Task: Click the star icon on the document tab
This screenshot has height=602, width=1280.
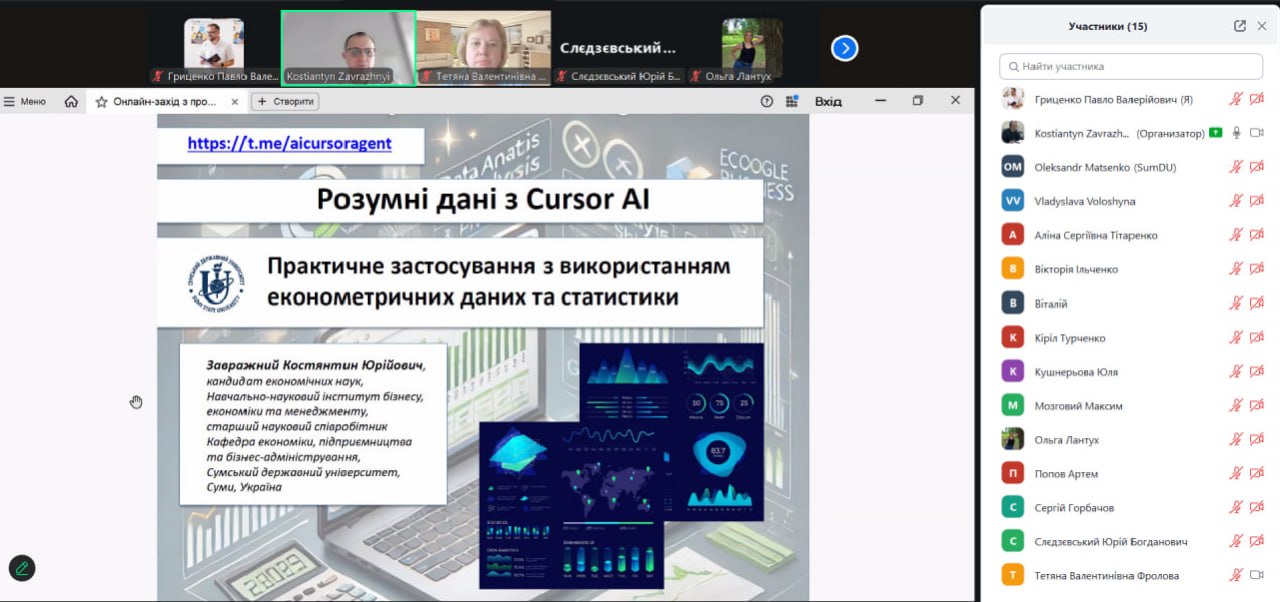Action: pos(101,102)
